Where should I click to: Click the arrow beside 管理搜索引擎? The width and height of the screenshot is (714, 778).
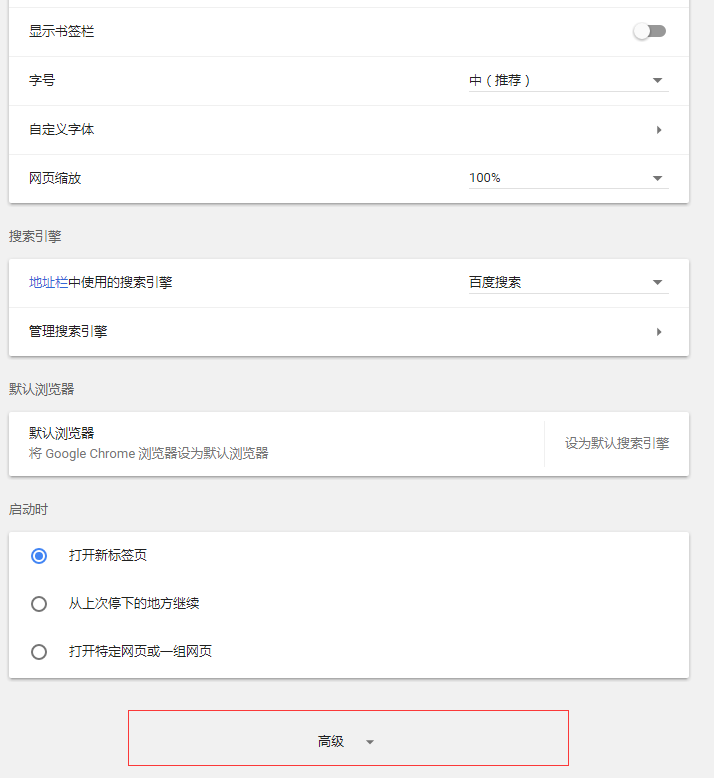pos(659,332)
